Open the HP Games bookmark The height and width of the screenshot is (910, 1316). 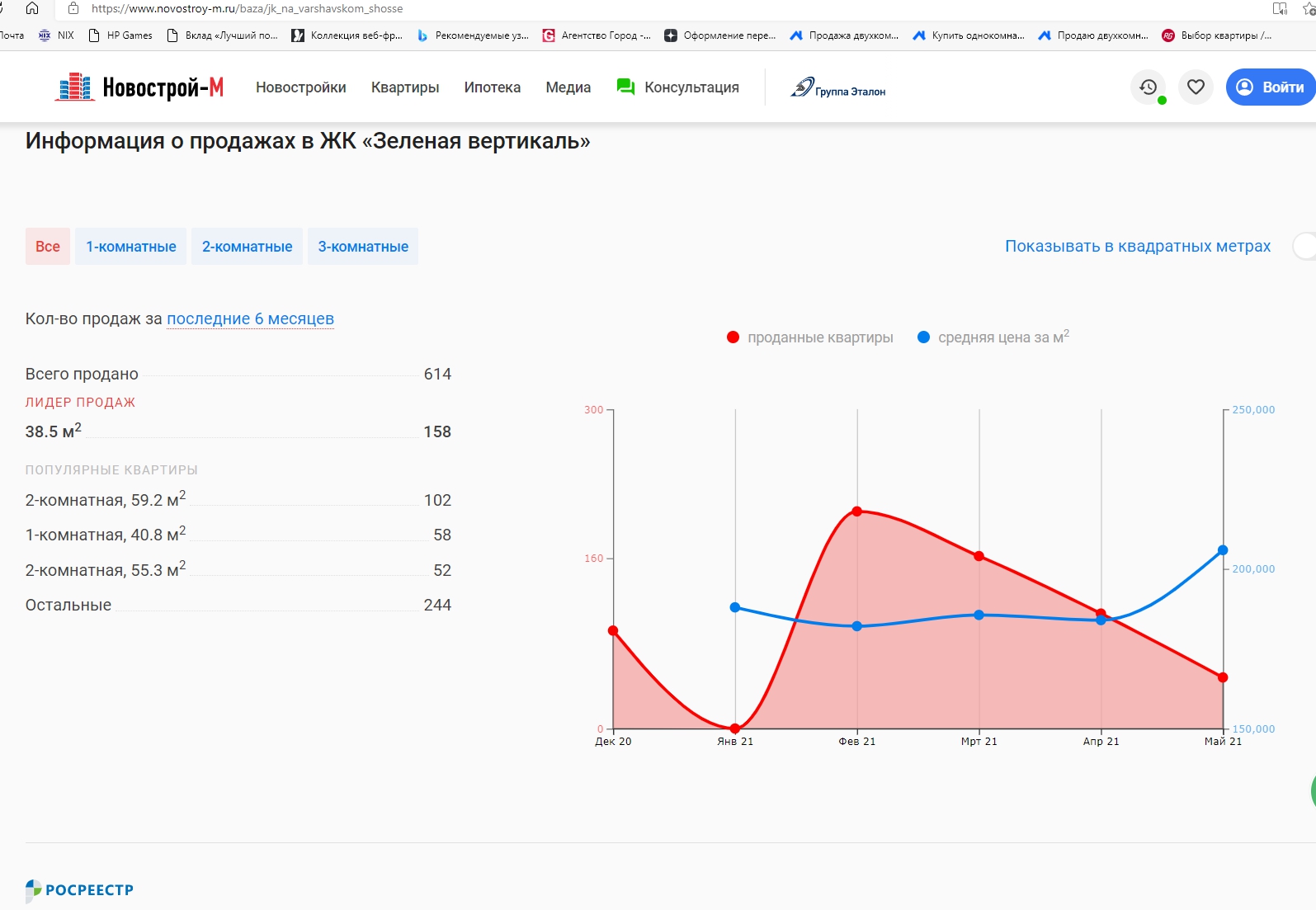coord(120,35)
